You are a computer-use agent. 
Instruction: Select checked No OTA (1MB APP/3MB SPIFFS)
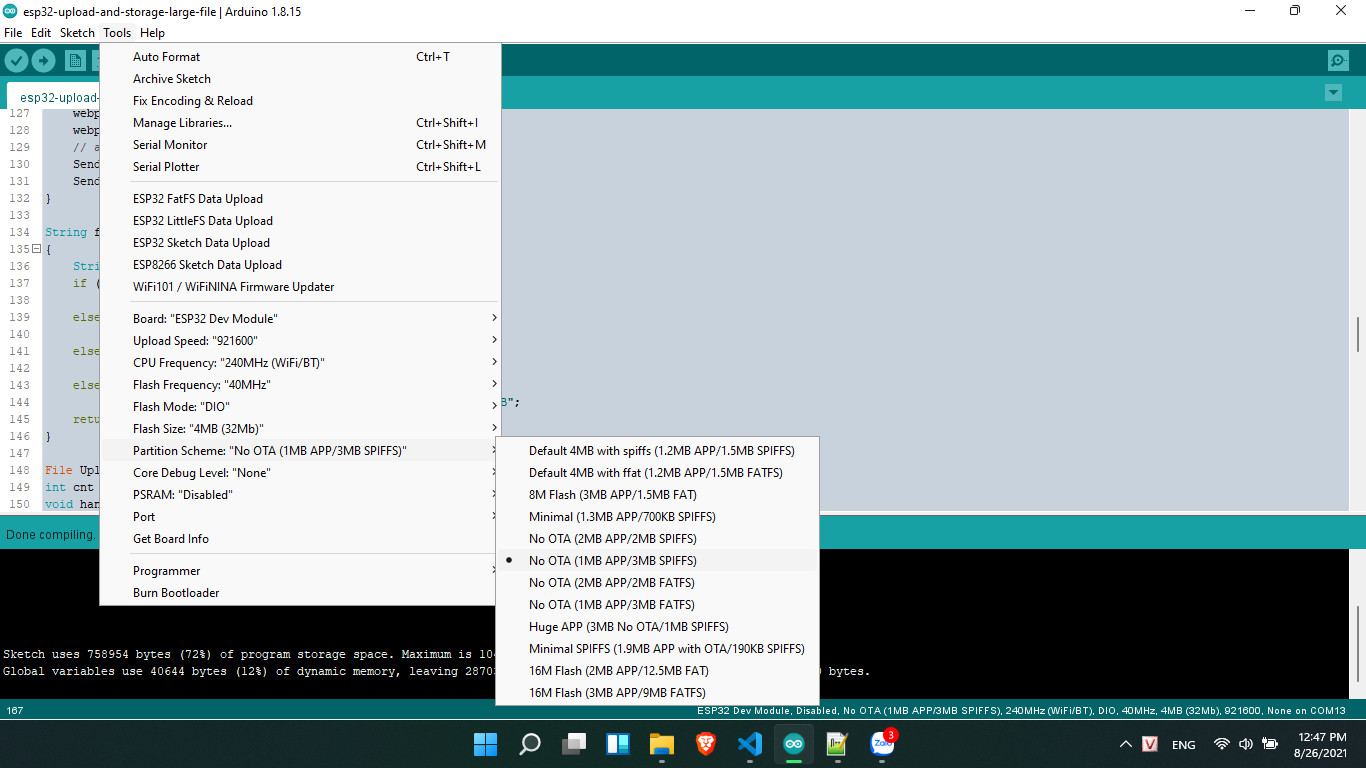(x=657, y=561)
